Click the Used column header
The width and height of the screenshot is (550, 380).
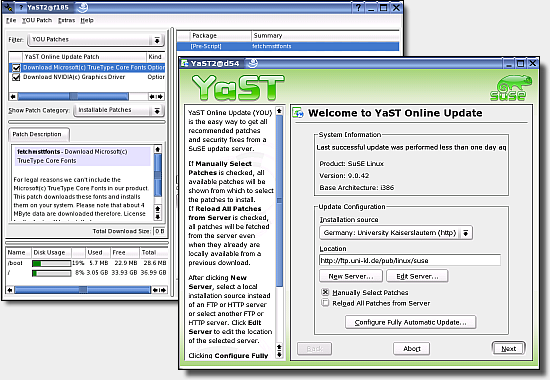[x=97, y=252]
